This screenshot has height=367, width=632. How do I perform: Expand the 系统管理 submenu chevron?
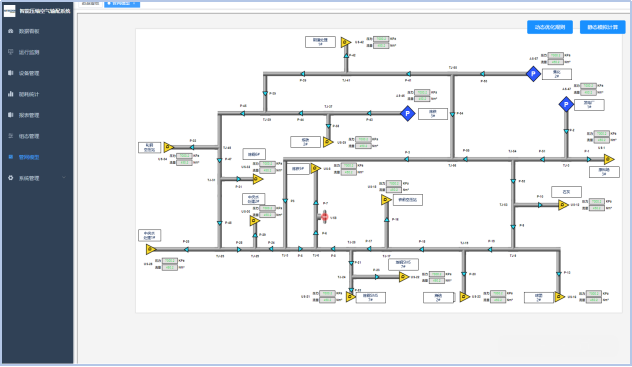pos(64,178)
